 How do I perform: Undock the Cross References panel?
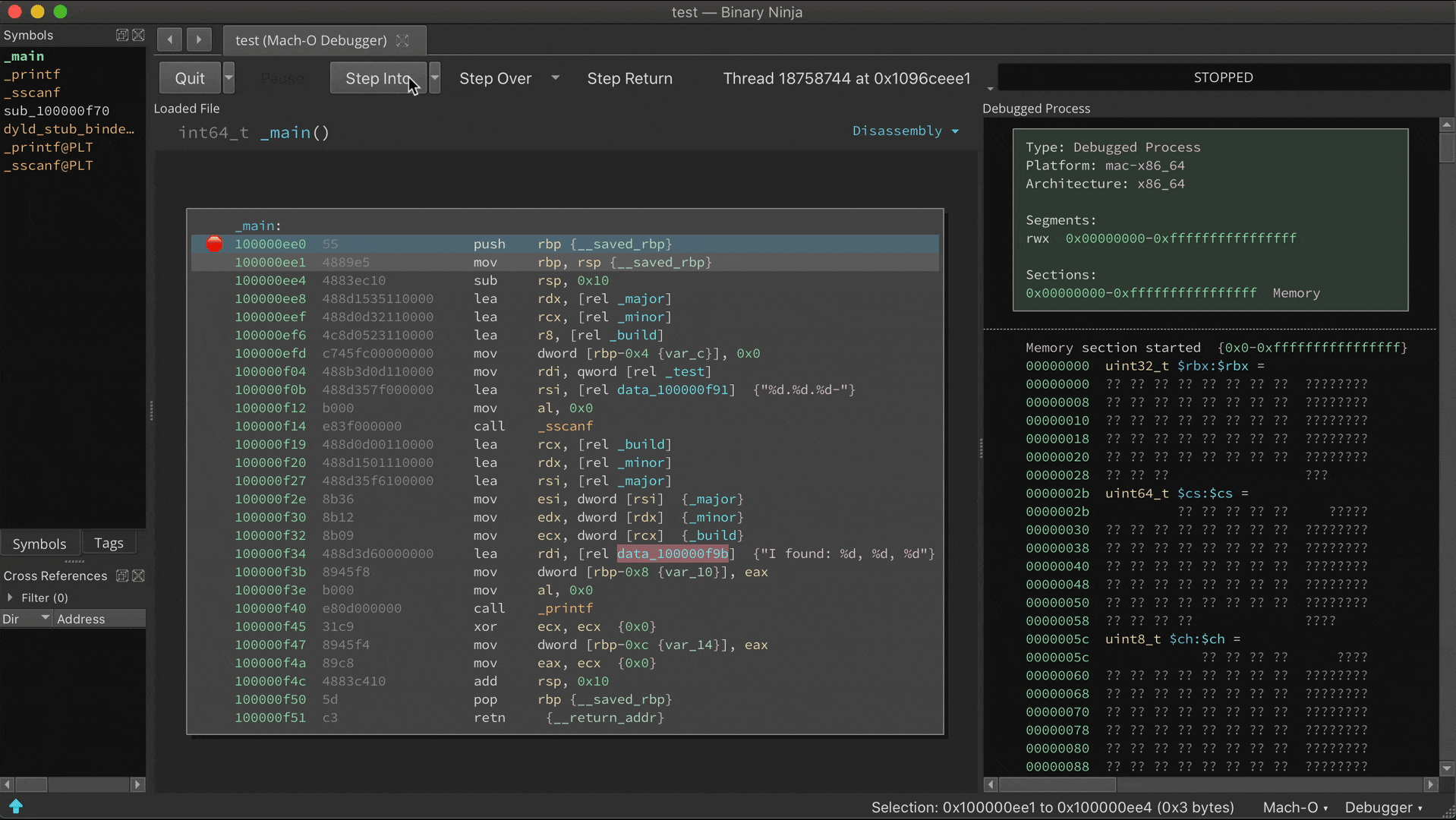(121, 576)
